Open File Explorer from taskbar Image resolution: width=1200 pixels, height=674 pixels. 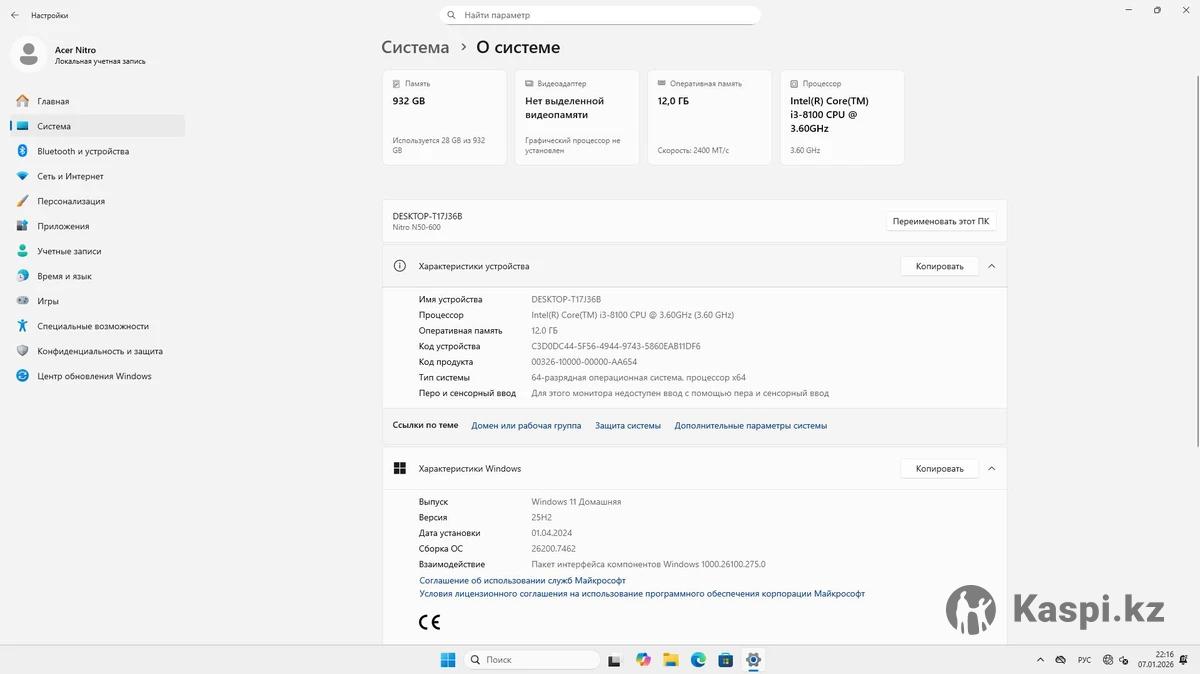671,660
